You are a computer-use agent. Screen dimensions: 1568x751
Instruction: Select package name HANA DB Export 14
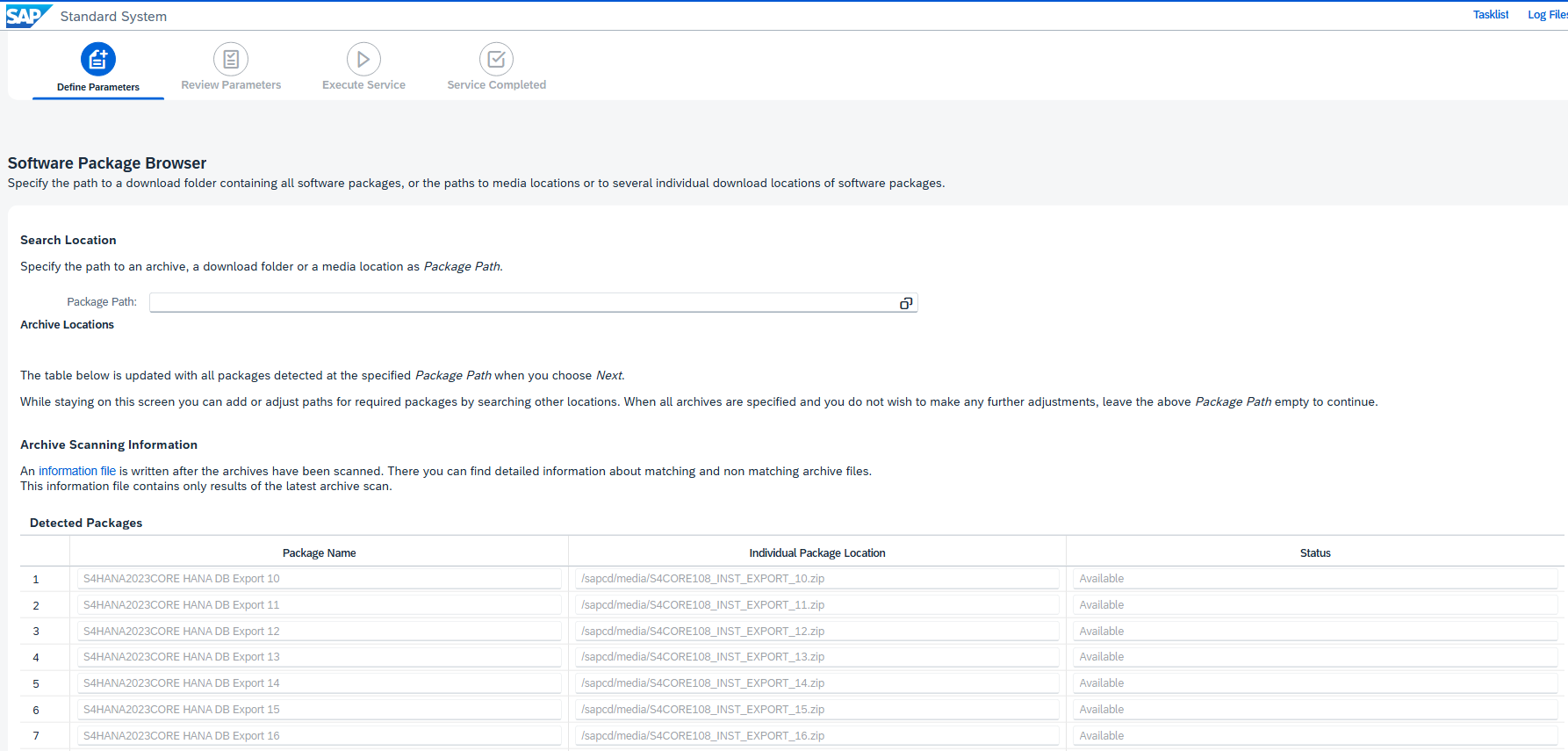(x=320, y=683)
